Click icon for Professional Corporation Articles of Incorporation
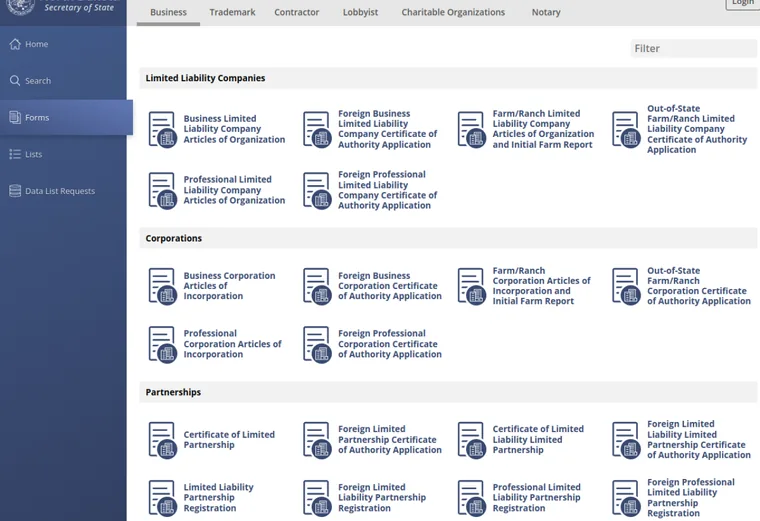The height and width of the screenshot is (521, 760). (x=162, y=344)
